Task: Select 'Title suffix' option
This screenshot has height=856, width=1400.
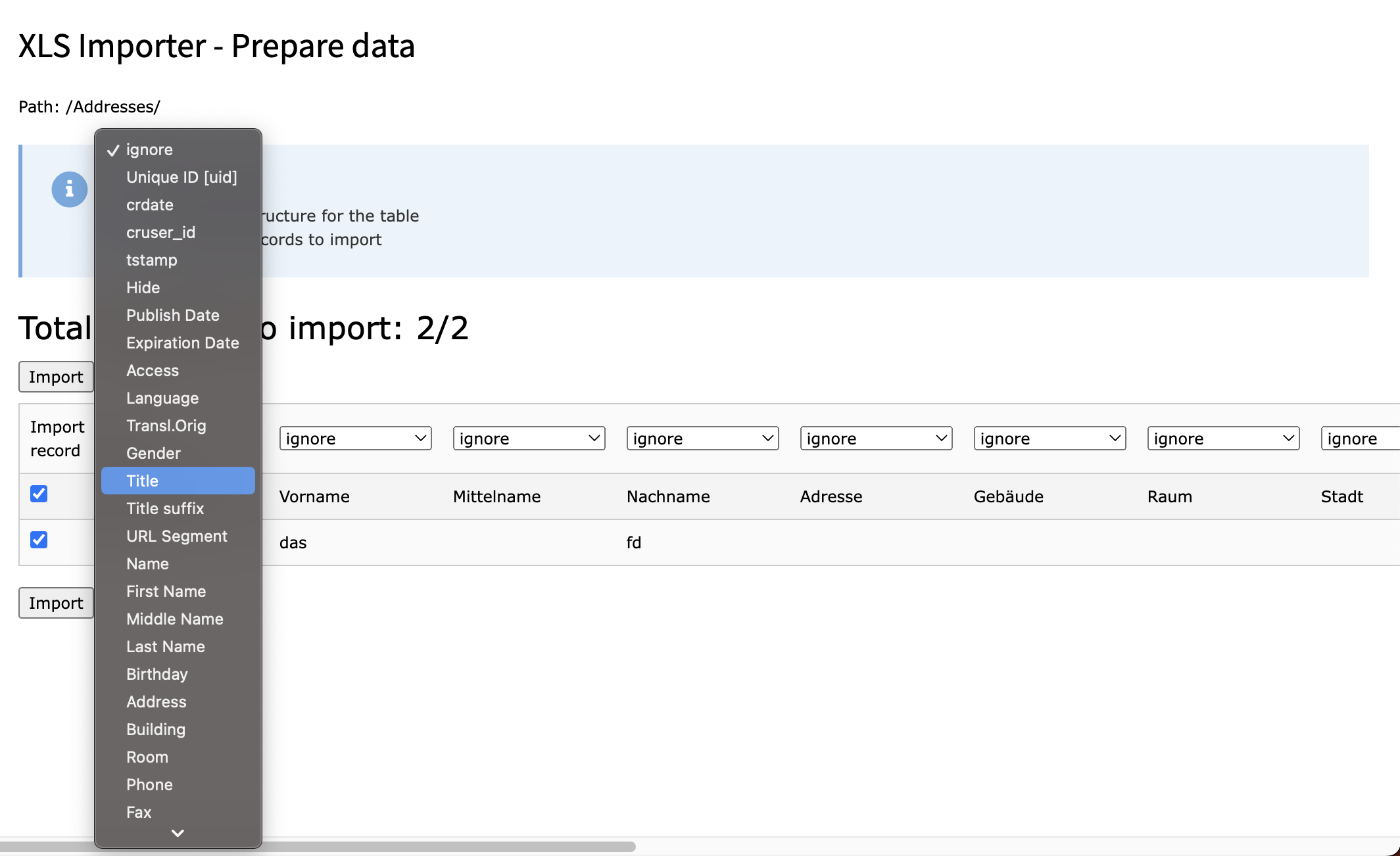Action: 178,509
